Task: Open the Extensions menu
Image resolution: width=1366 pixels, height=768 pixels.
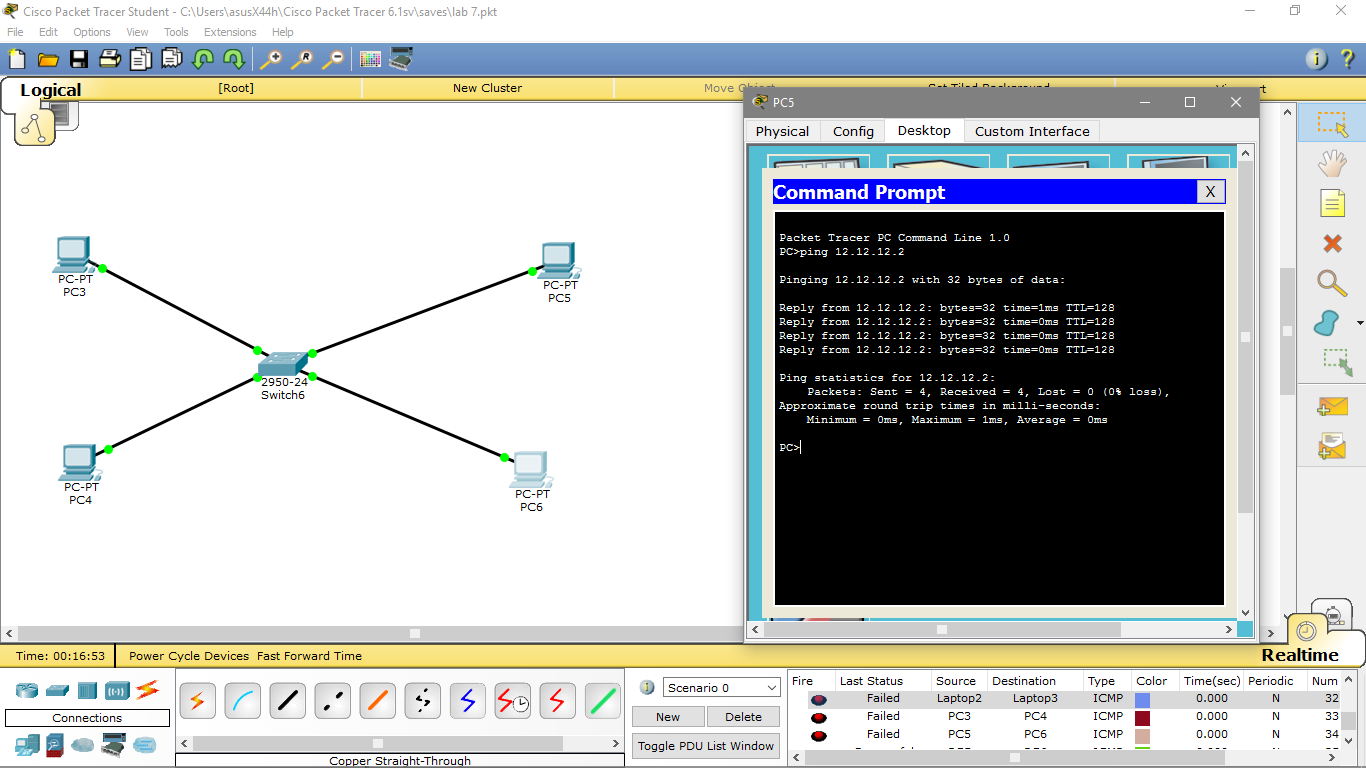Action: 230,32
